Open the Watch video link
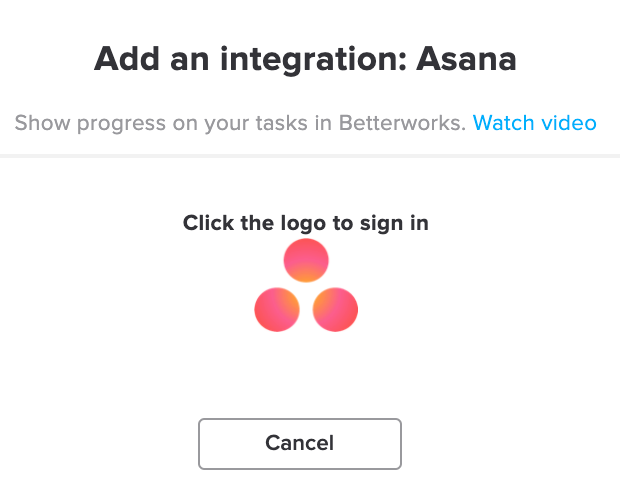This screenshot has width=620, height=498. tap(535, 123)
